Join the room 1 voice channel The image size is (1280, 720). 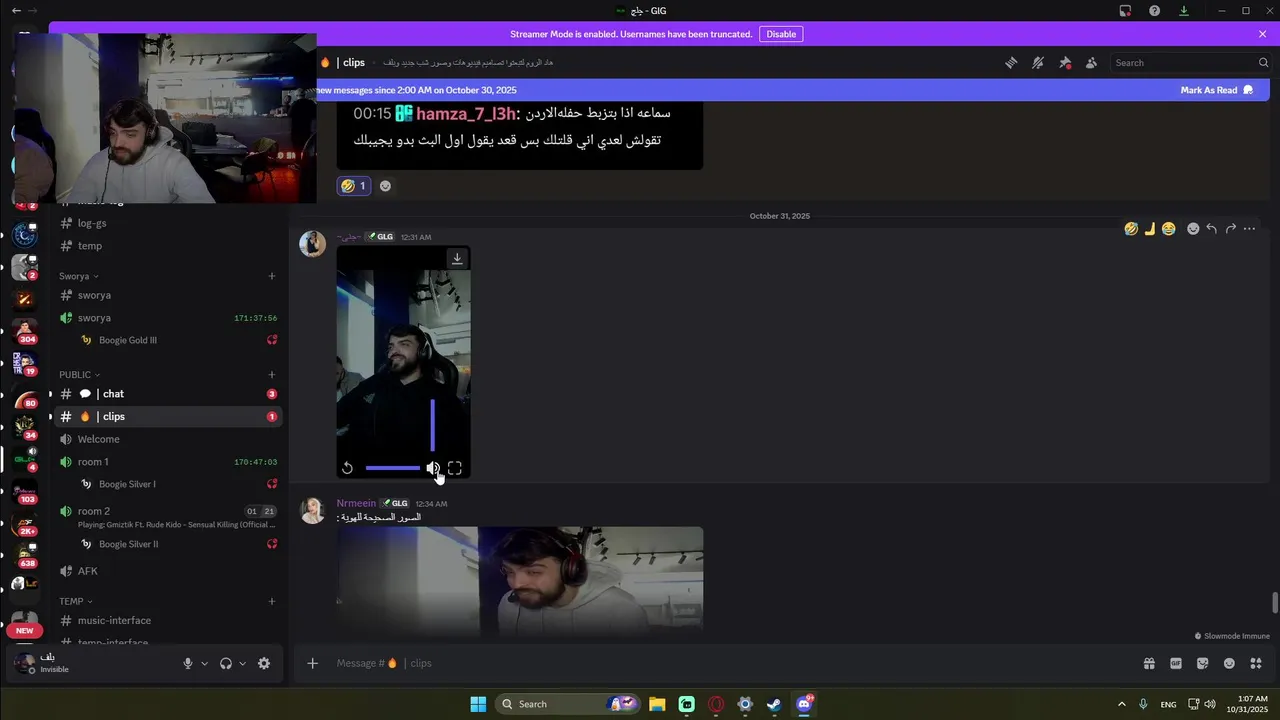pyautogui.click(x=170, y=462)
